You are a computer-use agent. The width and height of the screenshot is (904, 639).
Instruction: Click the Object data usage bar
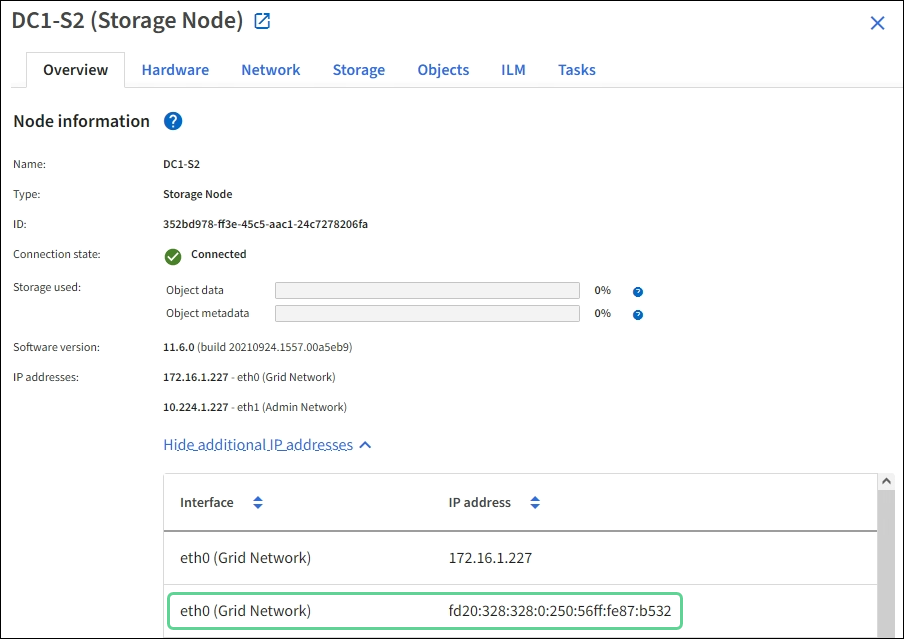[427, 290]
